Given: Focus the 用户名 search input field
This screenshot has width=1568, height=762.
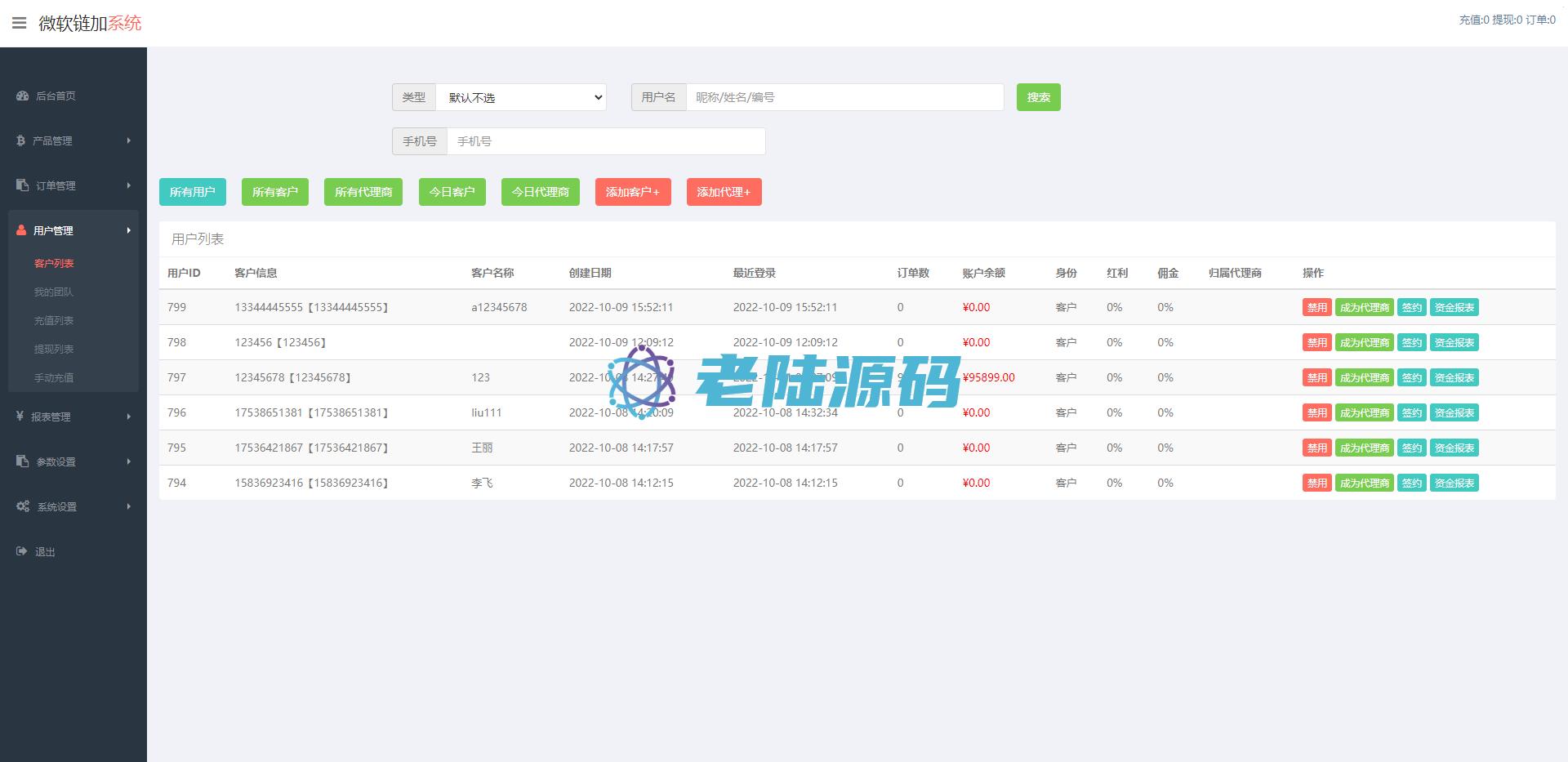Looking at the screenshot, I should pyautogui.click(x=845, y=97).
